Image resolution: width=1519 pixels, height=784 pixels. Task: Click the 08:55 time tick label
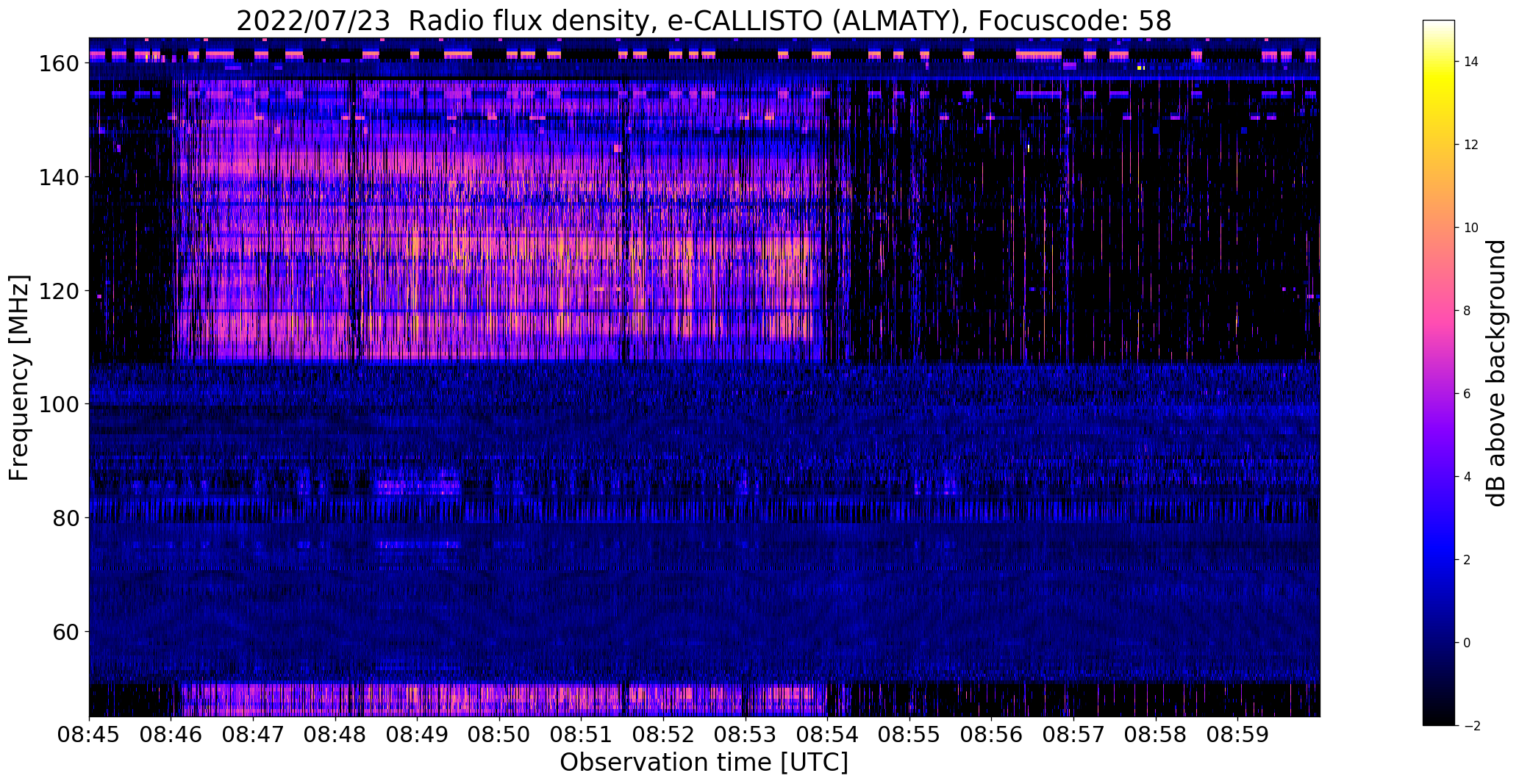tap(909, 734)
